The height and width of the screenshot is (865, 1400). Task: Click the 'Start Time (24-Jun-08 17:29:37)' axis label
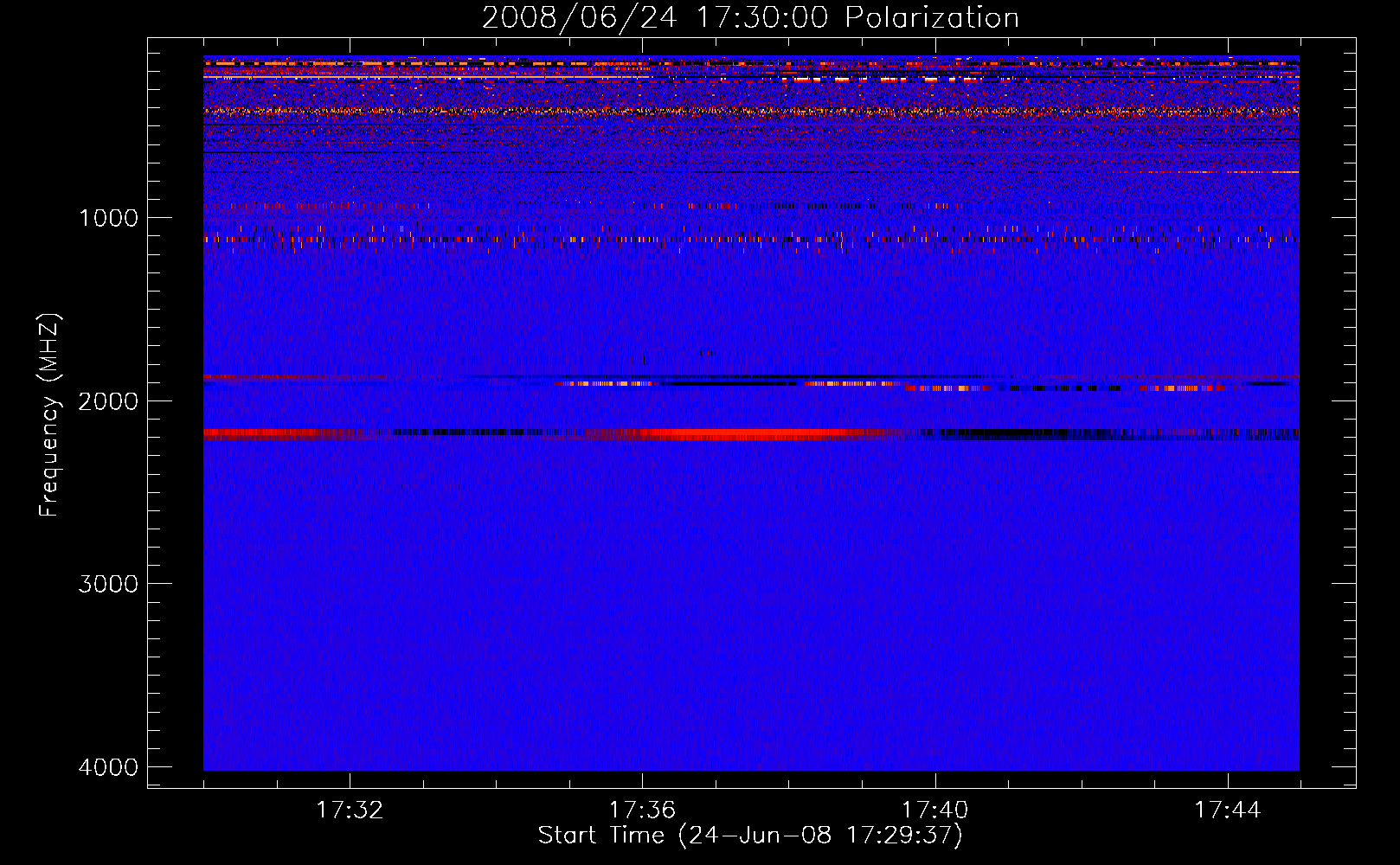750,836
